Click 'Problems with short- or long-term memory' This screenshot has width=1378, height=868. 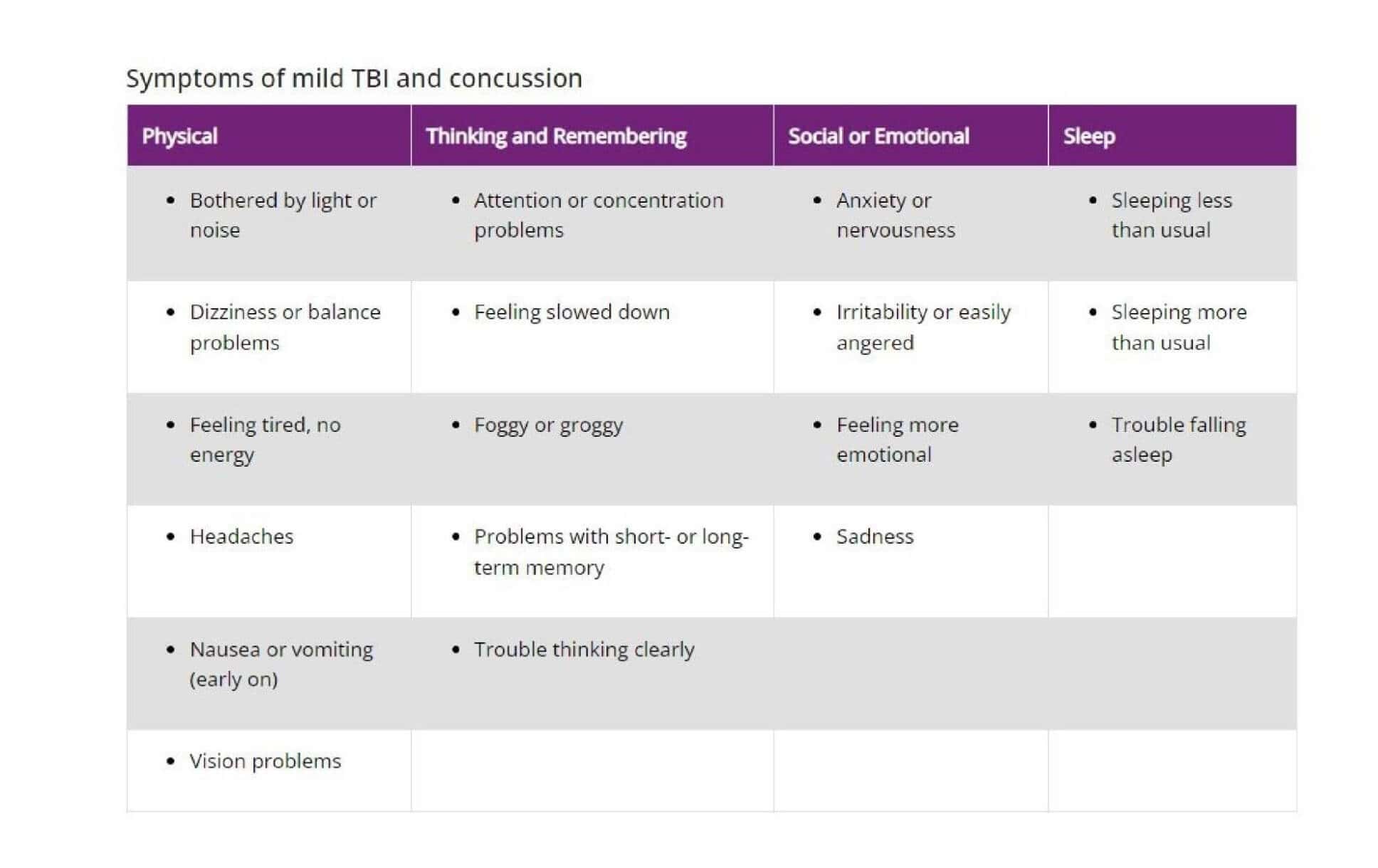[611, 552]
